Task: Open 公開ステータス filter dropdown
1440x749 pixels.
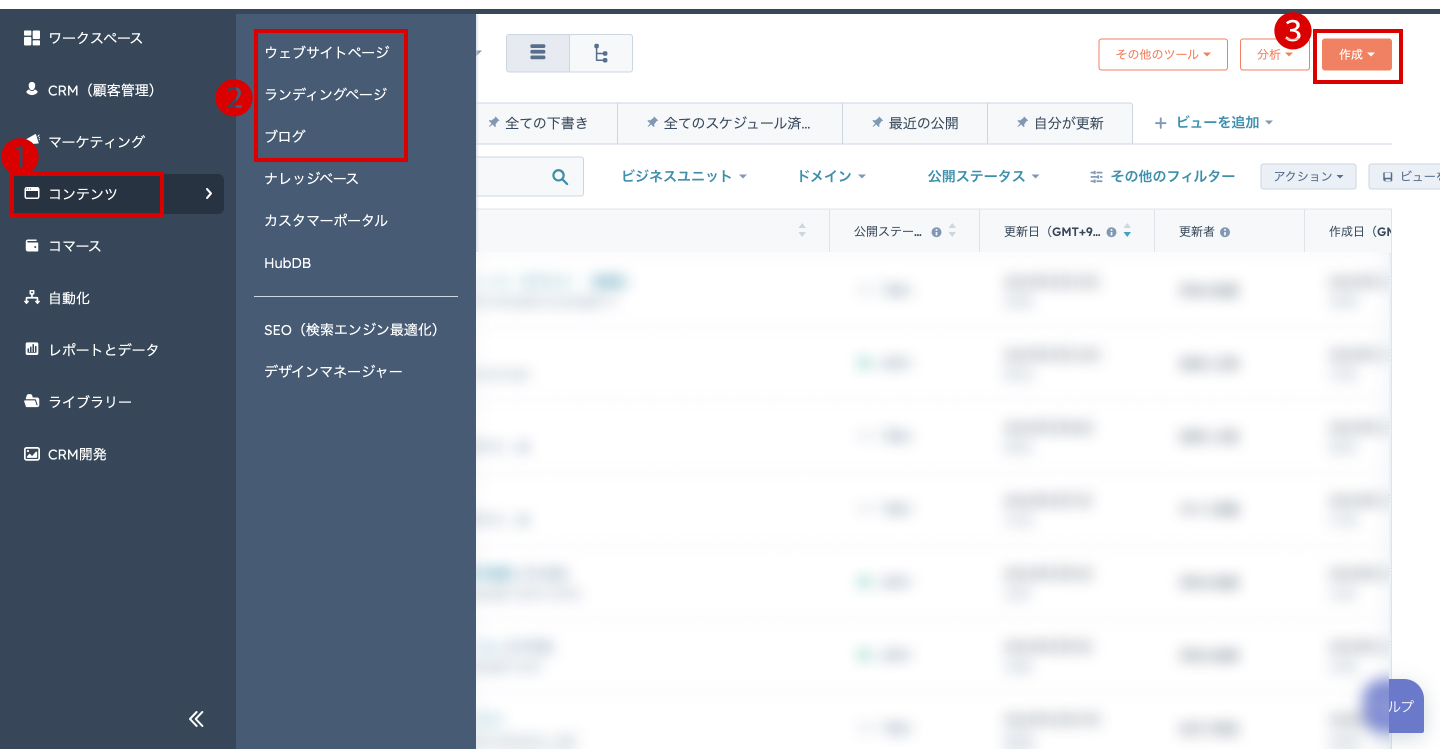Action: (x=984, y=176)
